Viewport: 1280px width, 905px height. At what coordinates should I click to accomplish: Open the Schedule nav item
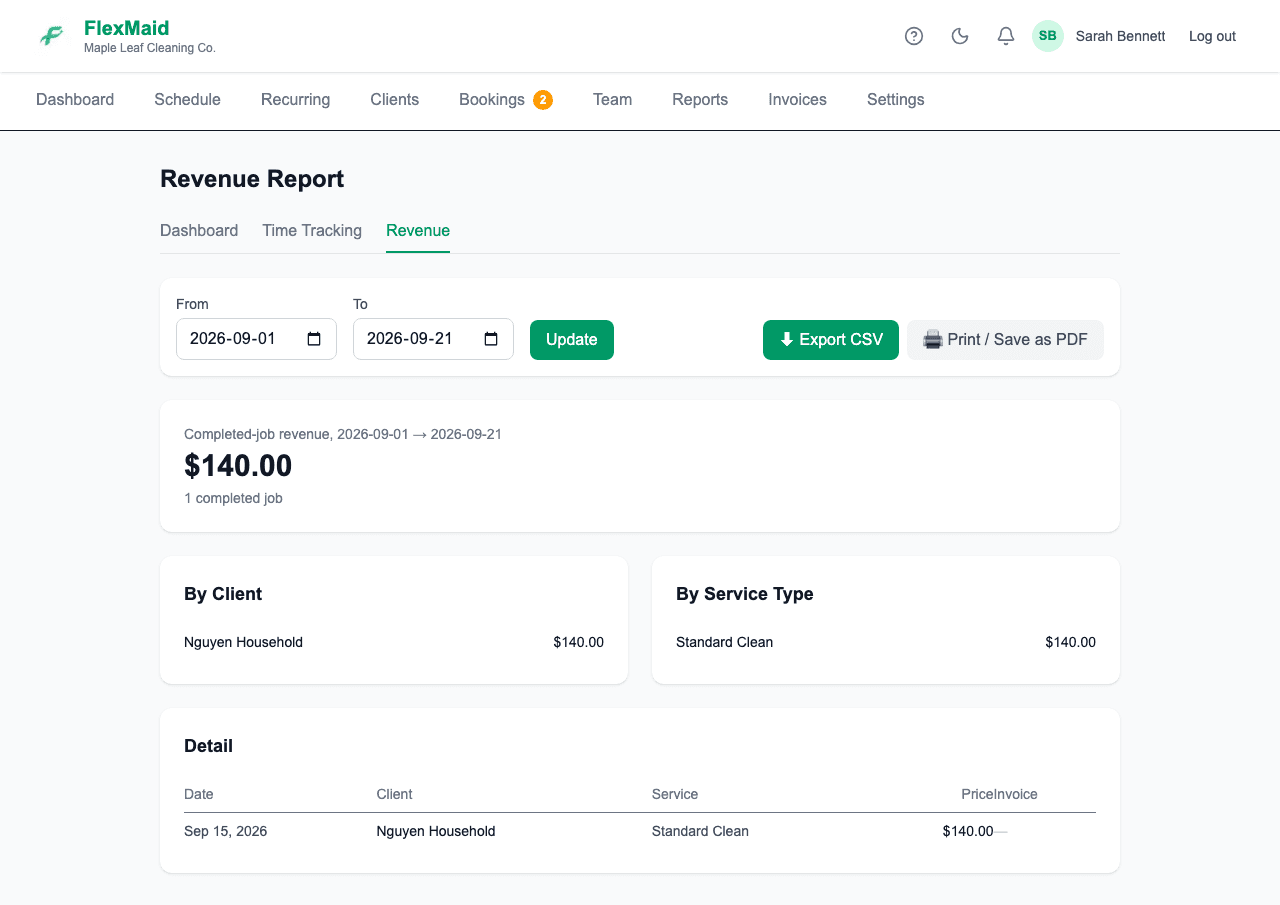187,100
